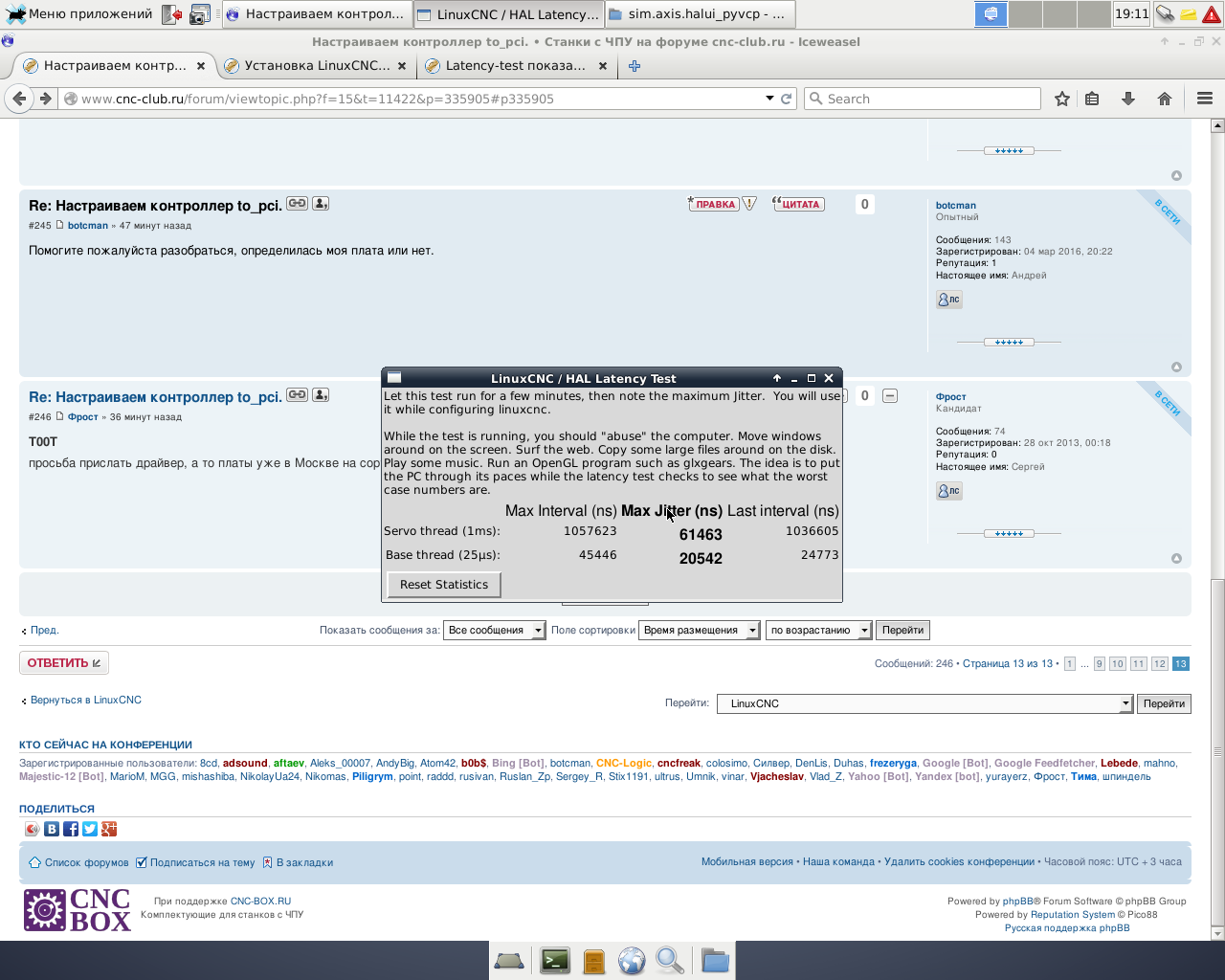Viewport: 1225px width, 980px height.
Task: Send private message to Фрост
Action: (x=948, y=491)
